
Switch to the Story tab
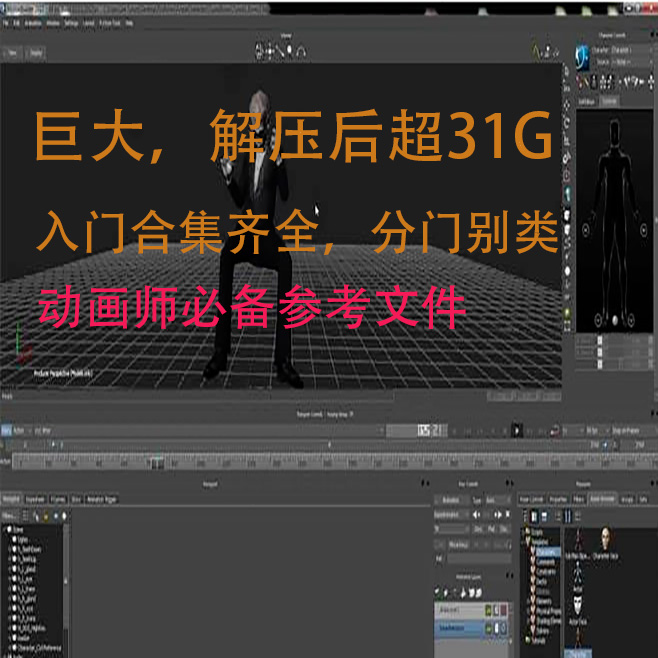tap(76, 499)
